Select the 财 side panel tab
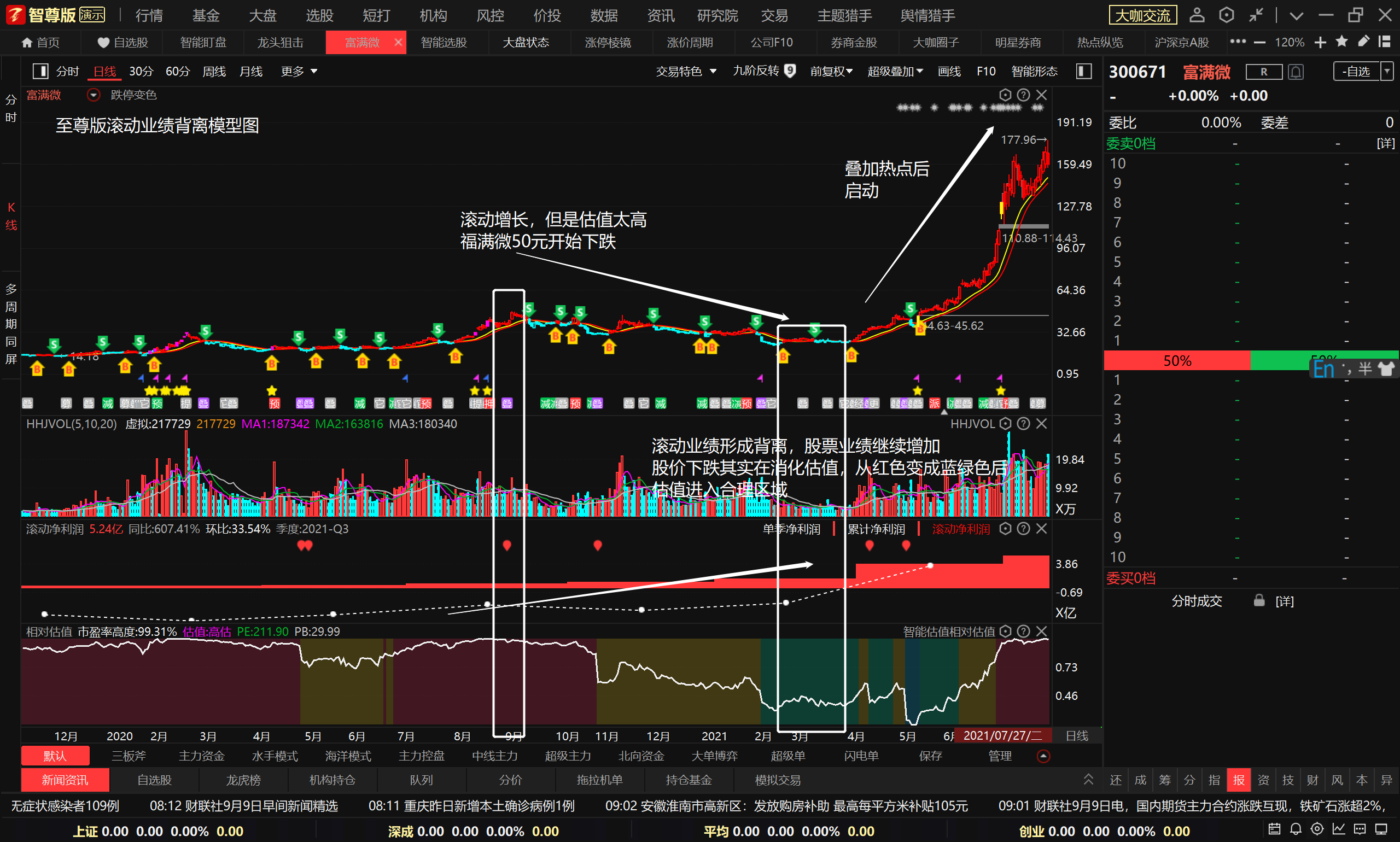This screenshot has height=842, width=1400. 1312,780
